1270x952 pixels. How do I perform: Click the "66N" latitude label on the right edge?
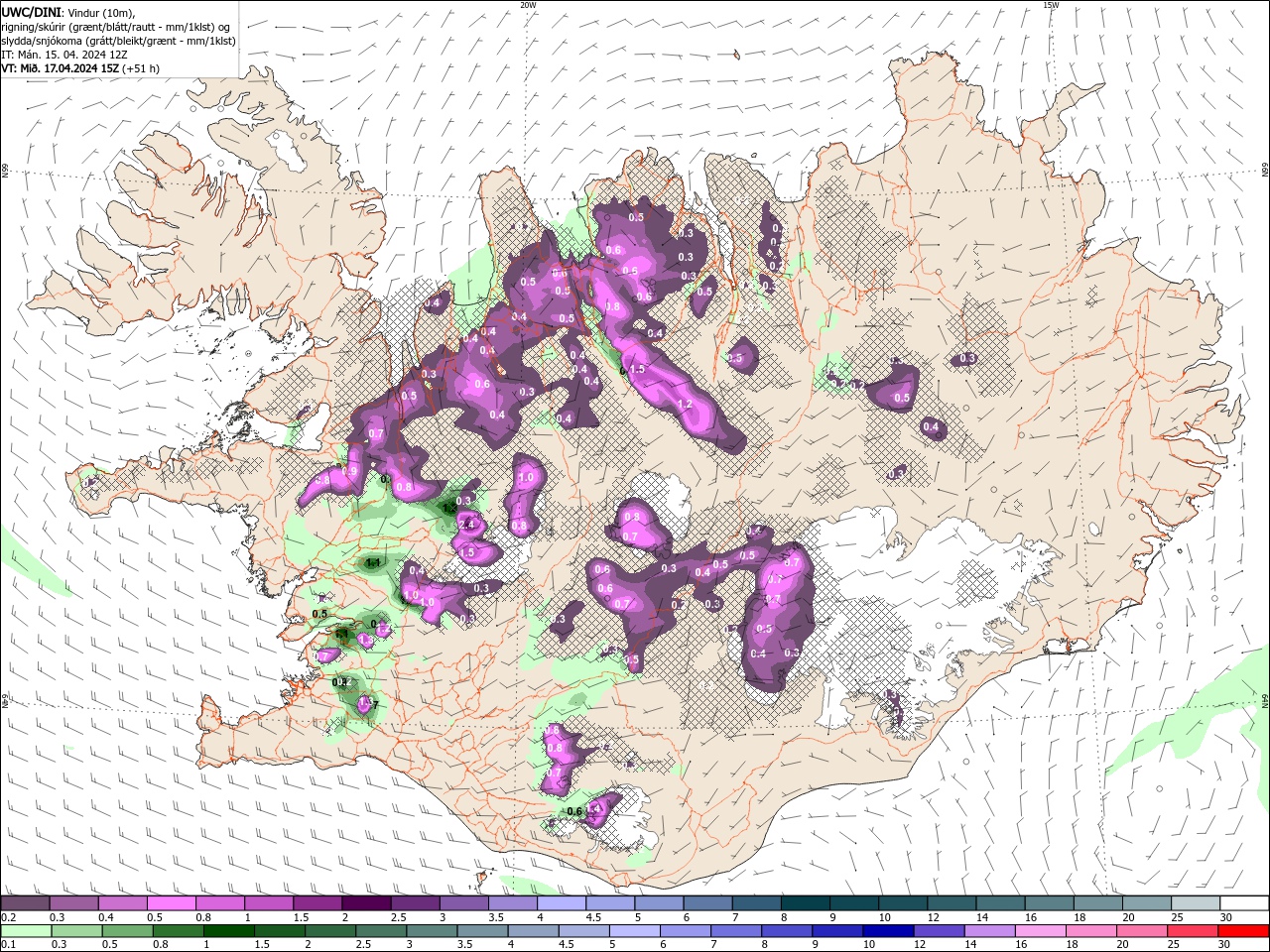1265,171
